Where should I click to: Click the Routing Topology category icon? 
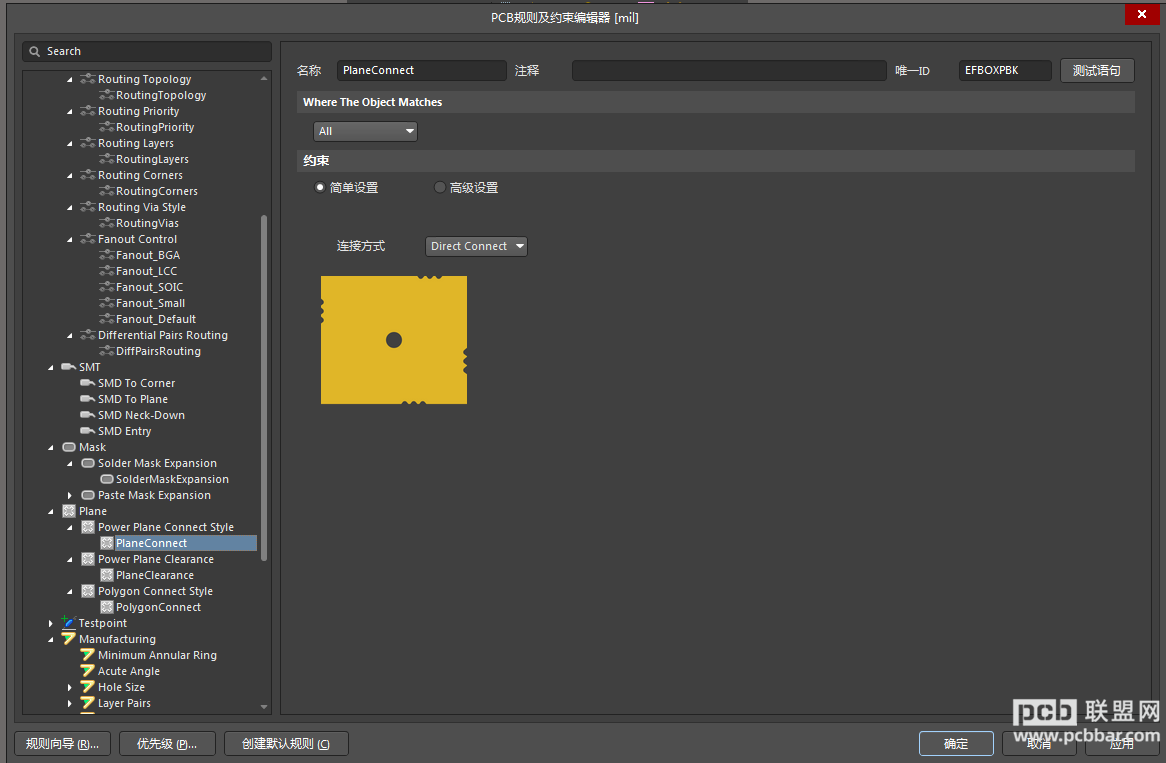click(x=88, y=79)
